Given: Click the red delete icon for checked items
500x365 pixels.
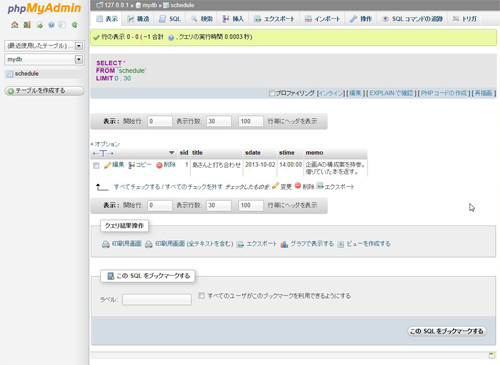Looking at the screenshot, I should 298,186.
